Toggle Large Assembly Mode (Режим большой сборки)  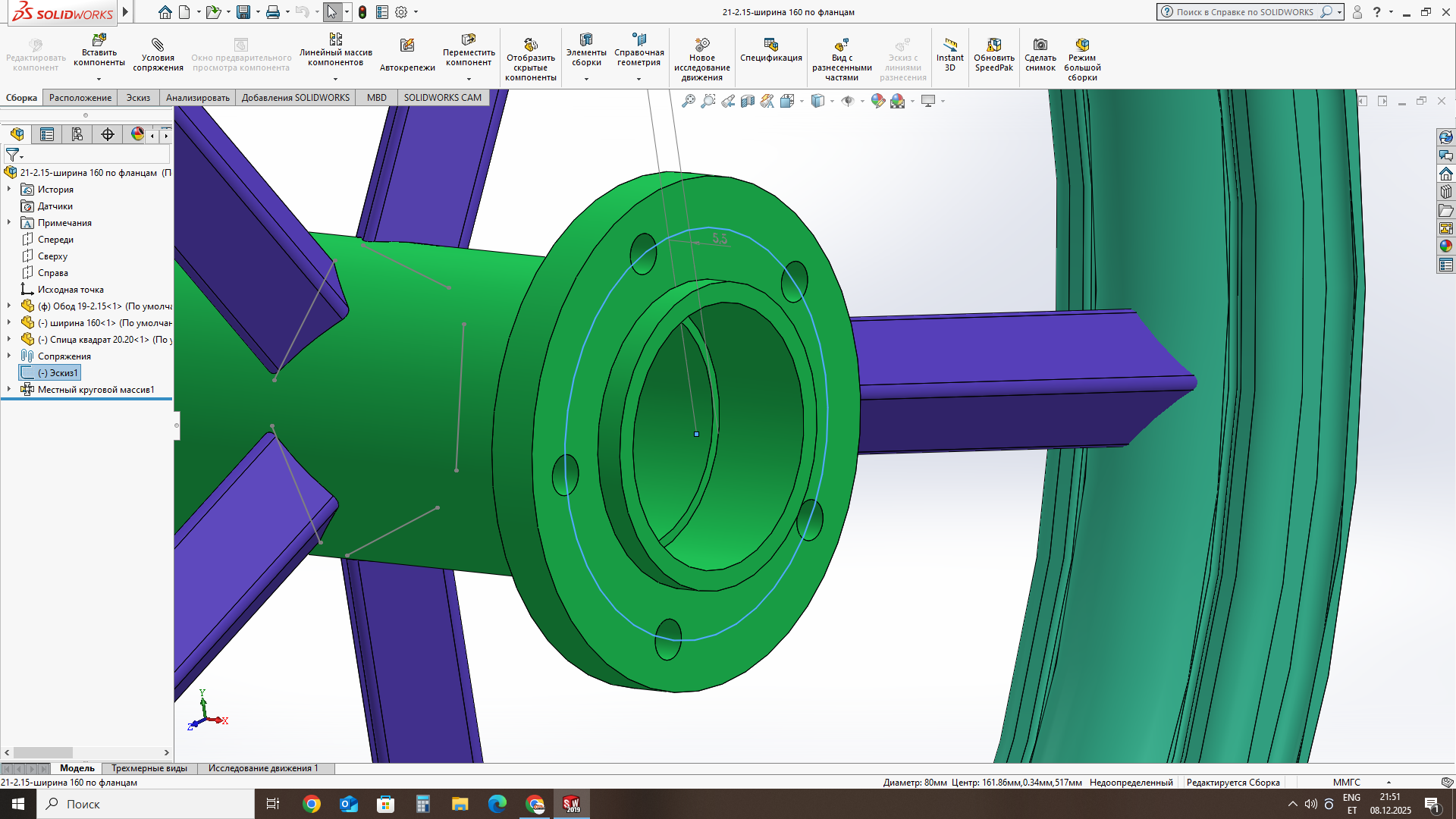(x=1082, y=45)
